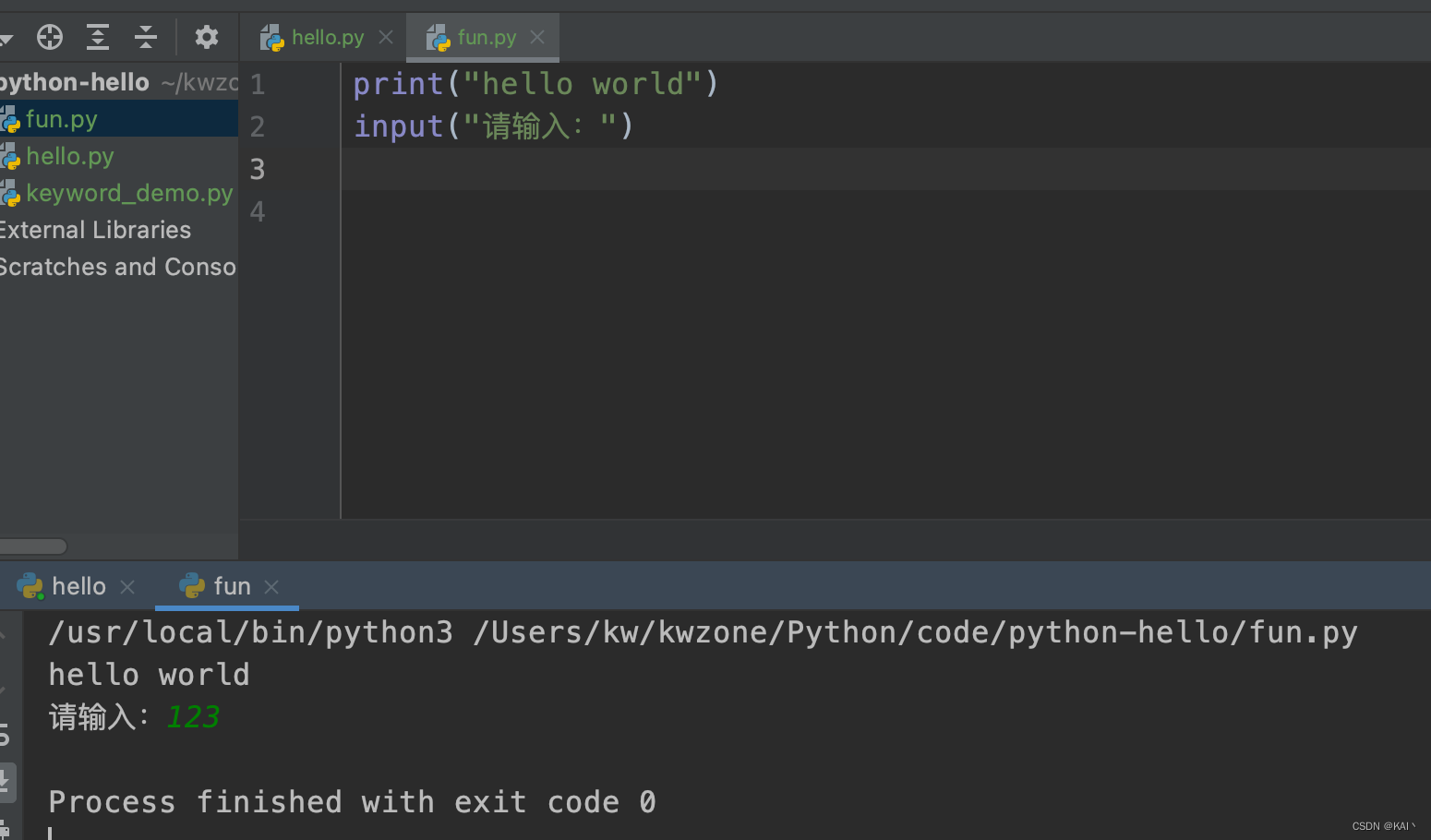Click the print("hello world") code line
Screen dimensions: 1431x840
coord(535,84)
